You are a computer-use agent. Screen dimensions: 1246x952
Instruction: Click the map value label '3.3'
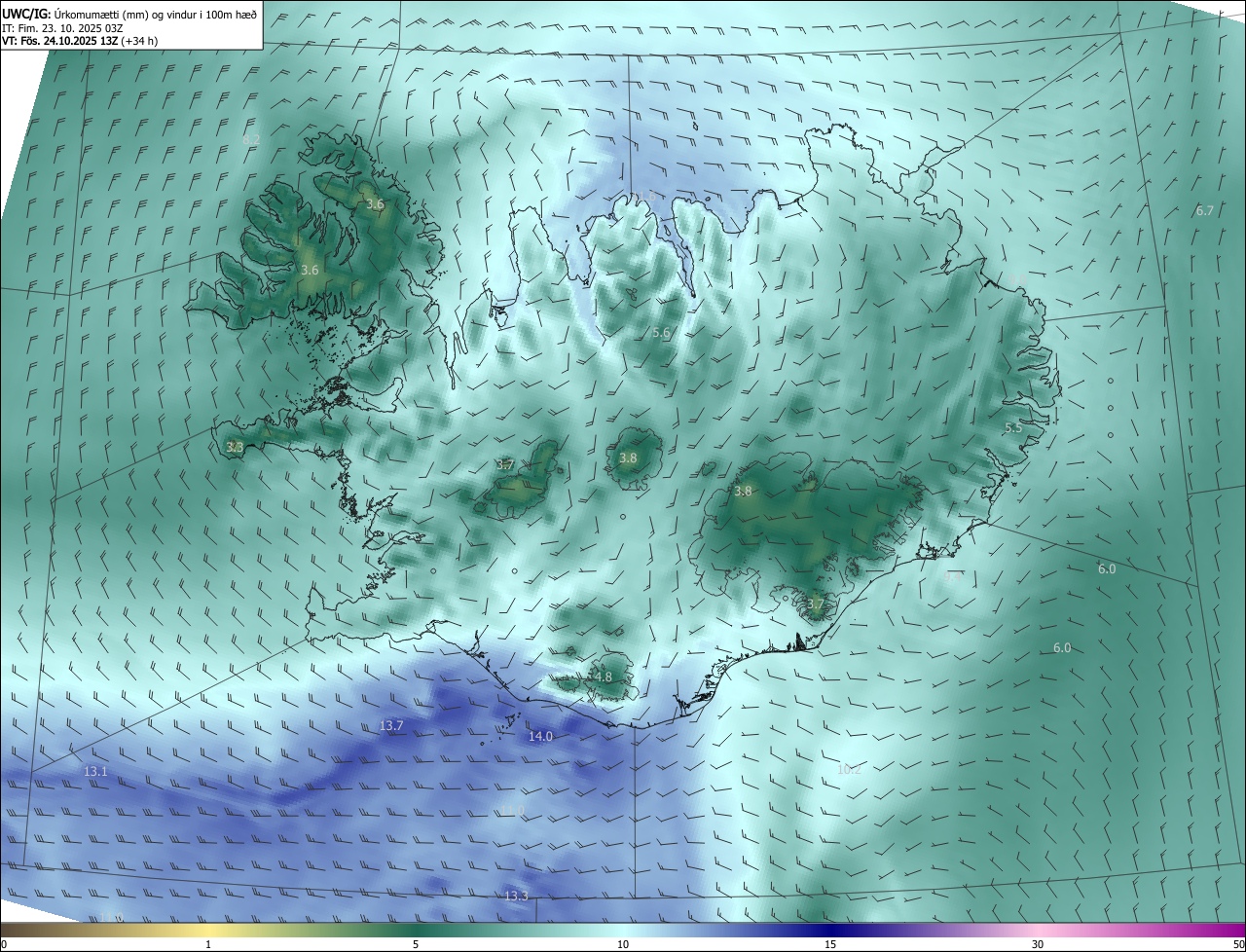(235, 448)
